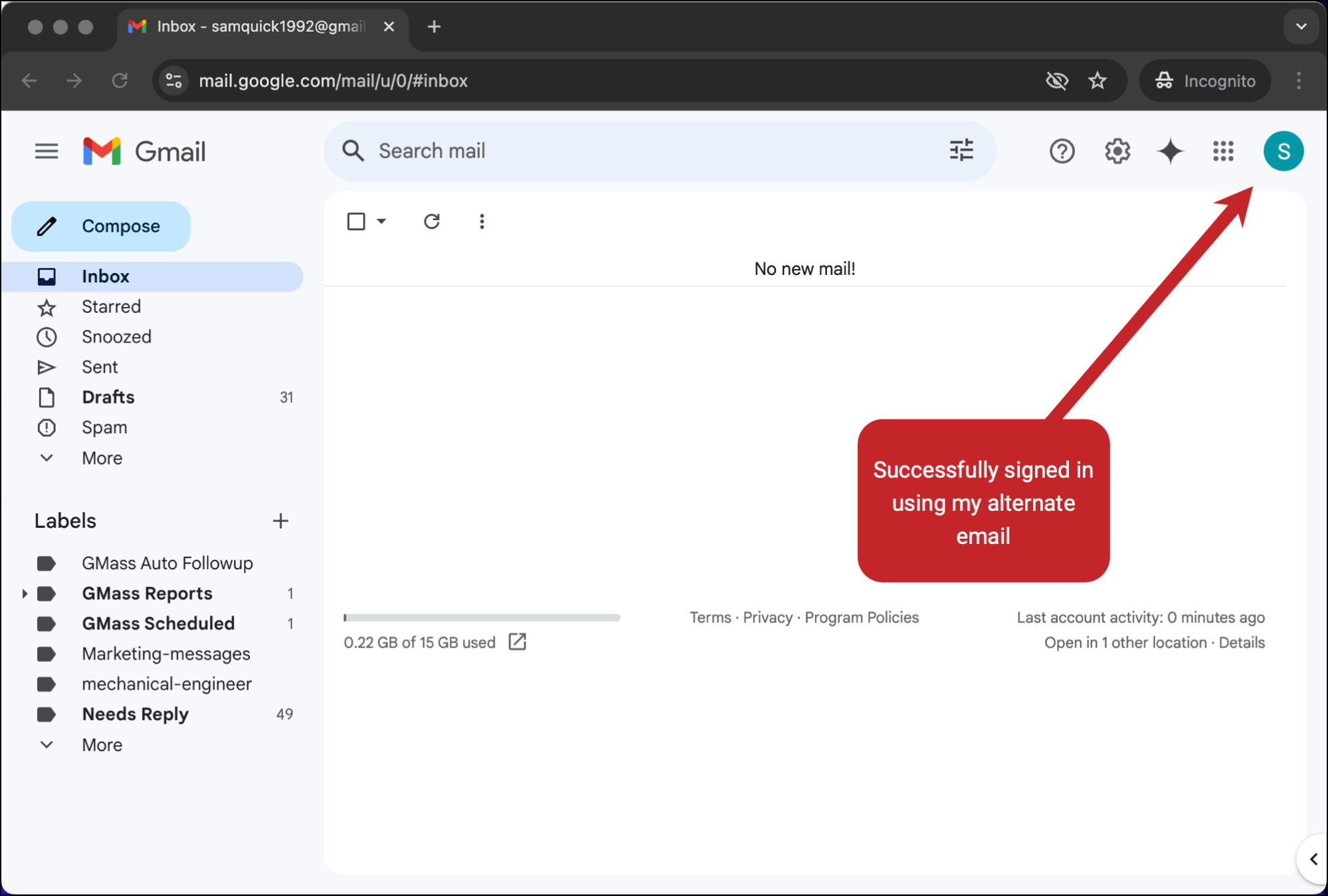Open the Gemini sparkle icon
This screenshot has height=896, width=1328.
1170,151
